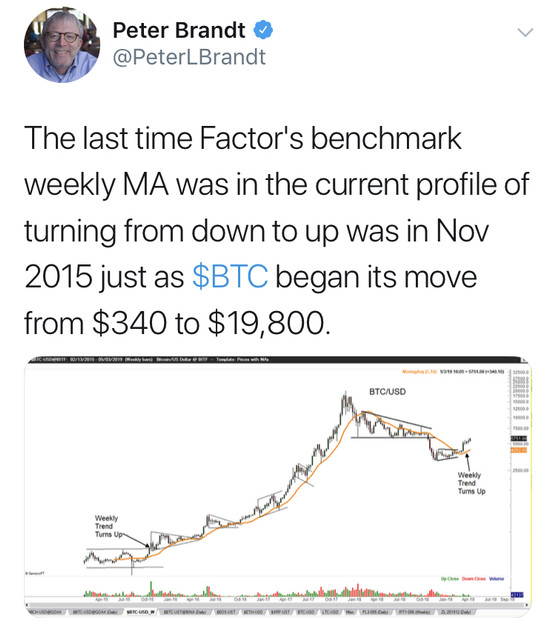Click the chart's right scroll arrow
Viewport: 556px width, 640px height.
click(527, 604)
